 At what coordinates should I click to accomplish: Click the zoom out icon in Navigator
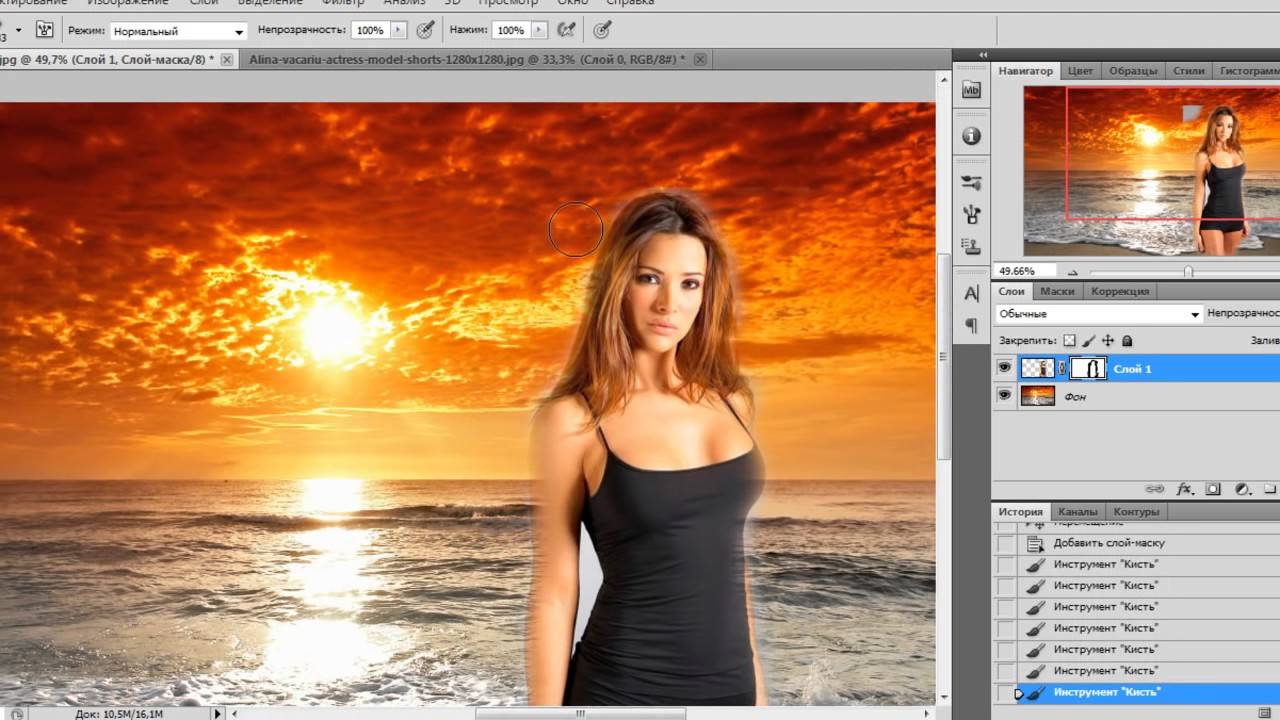tap(1073, 272)
